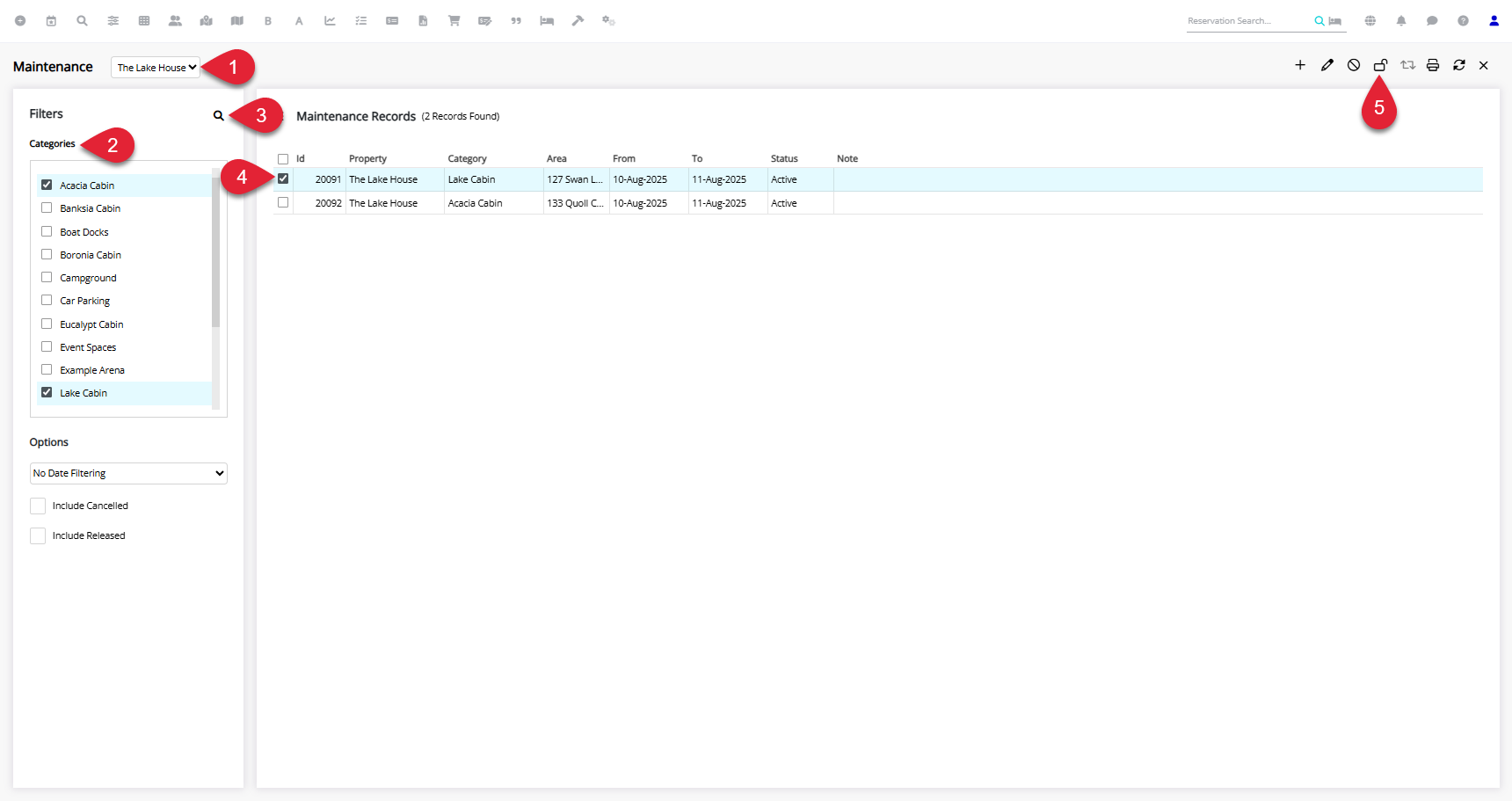The width and height of the screenshot is (1512, 801).
Task: Check the Boronia Cabin category
Action: pos(47,254)
